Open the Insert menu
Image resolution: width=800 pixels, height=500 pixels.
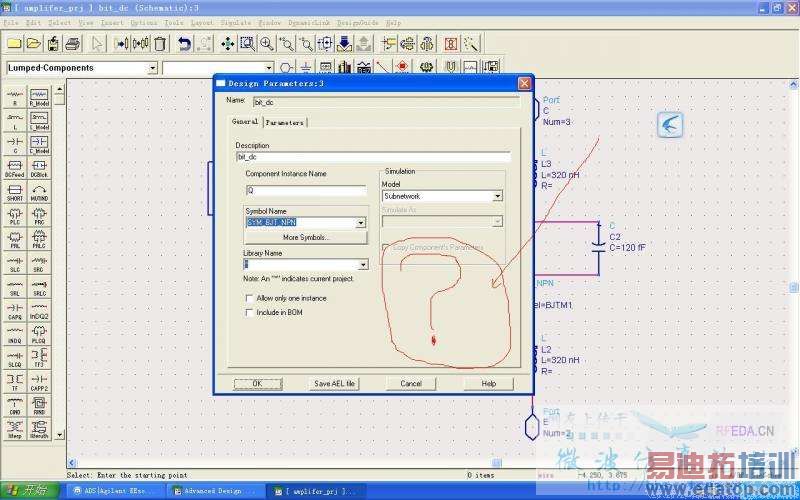tap(112, 23)
